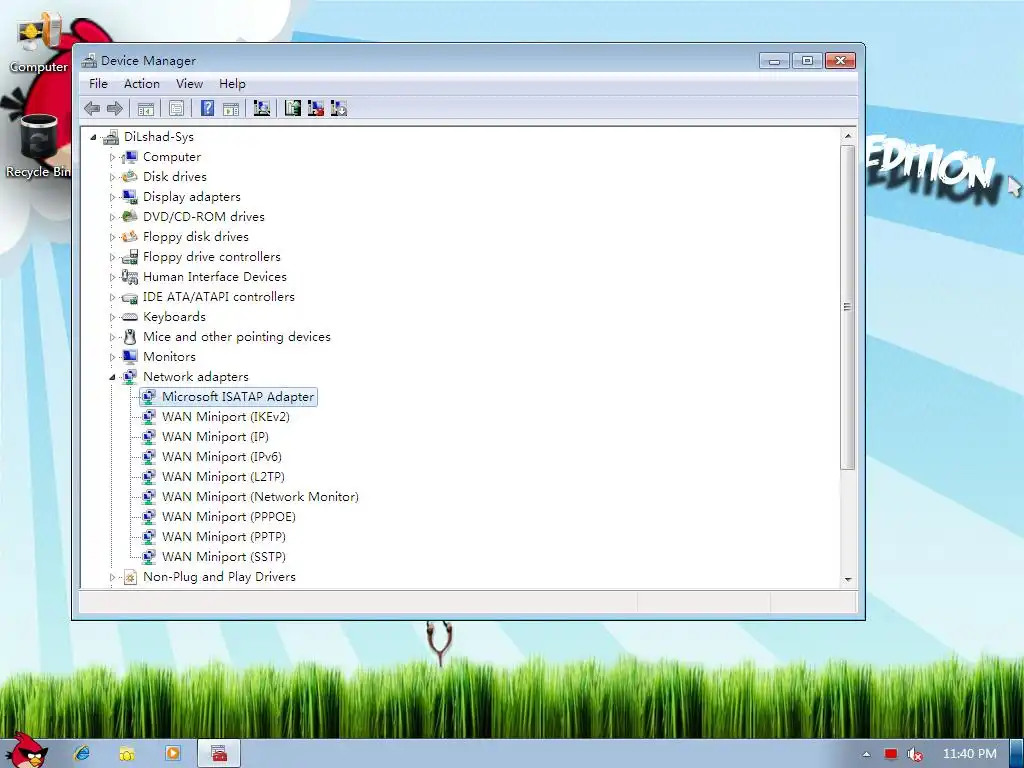Click the Update Driver Software toolbar icon
This screenshot has height=768, width=1024.
293,108
